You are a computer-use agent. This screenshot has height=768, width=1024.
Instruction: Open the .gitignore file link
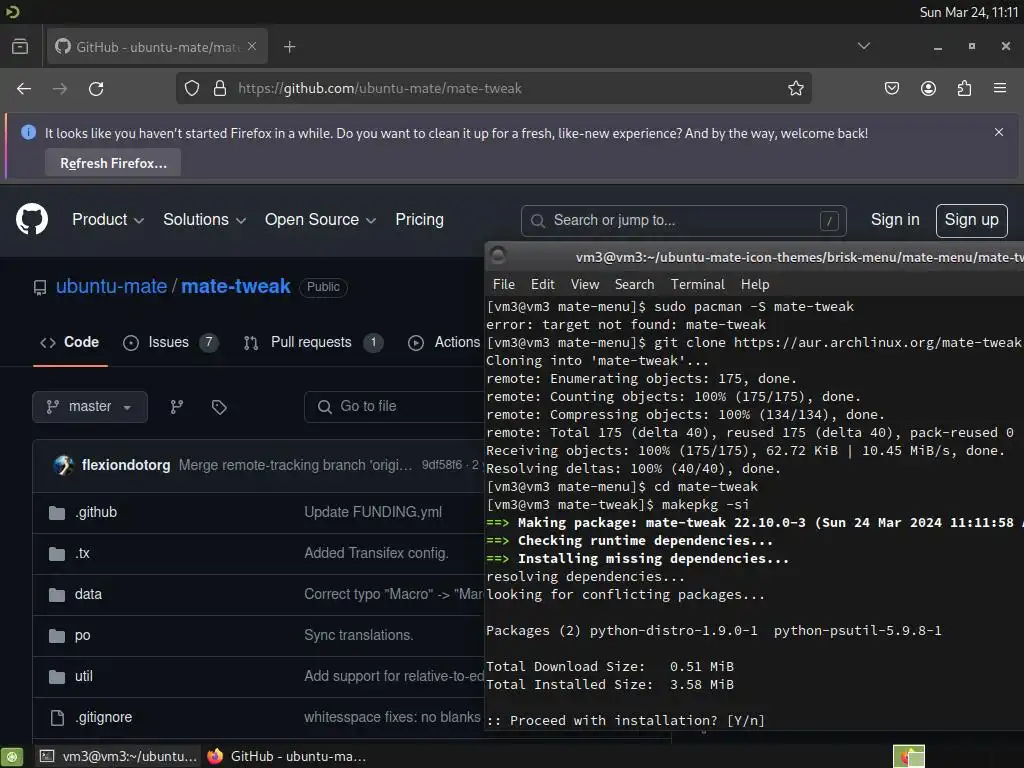[x=103, y=718]
